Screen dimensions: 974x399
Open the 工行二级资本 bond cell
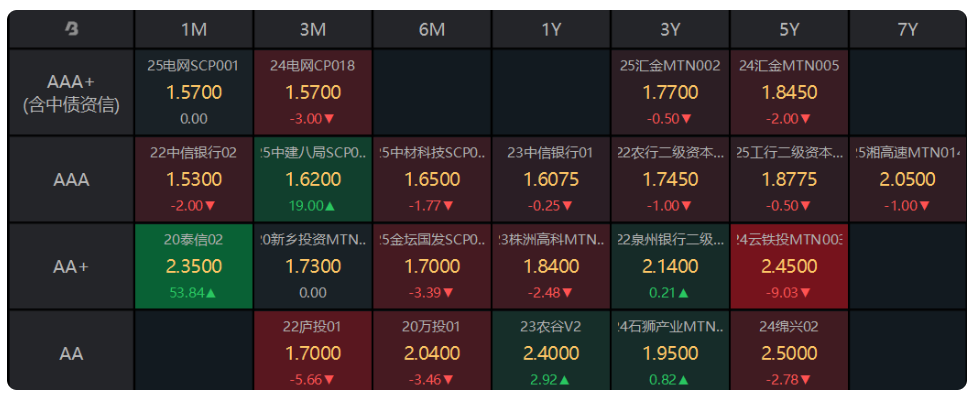click(790, 180)
